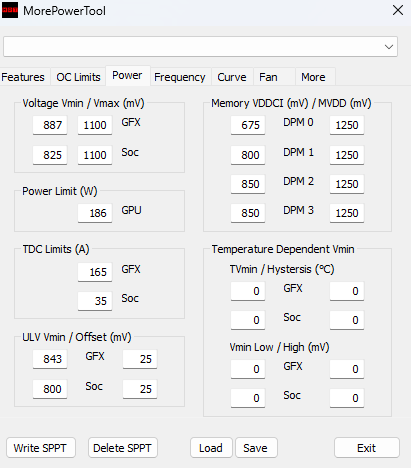This screenshot has height=468, width=411.
Task: Click the Load button
Action: (211, 448)
